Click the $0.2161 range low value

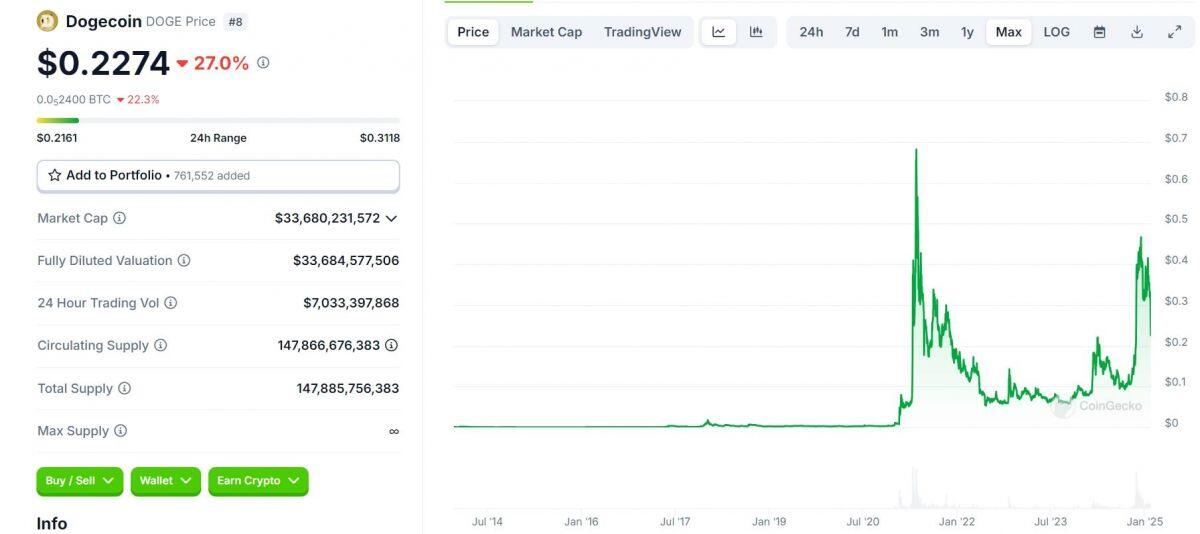tap(57, 138)
